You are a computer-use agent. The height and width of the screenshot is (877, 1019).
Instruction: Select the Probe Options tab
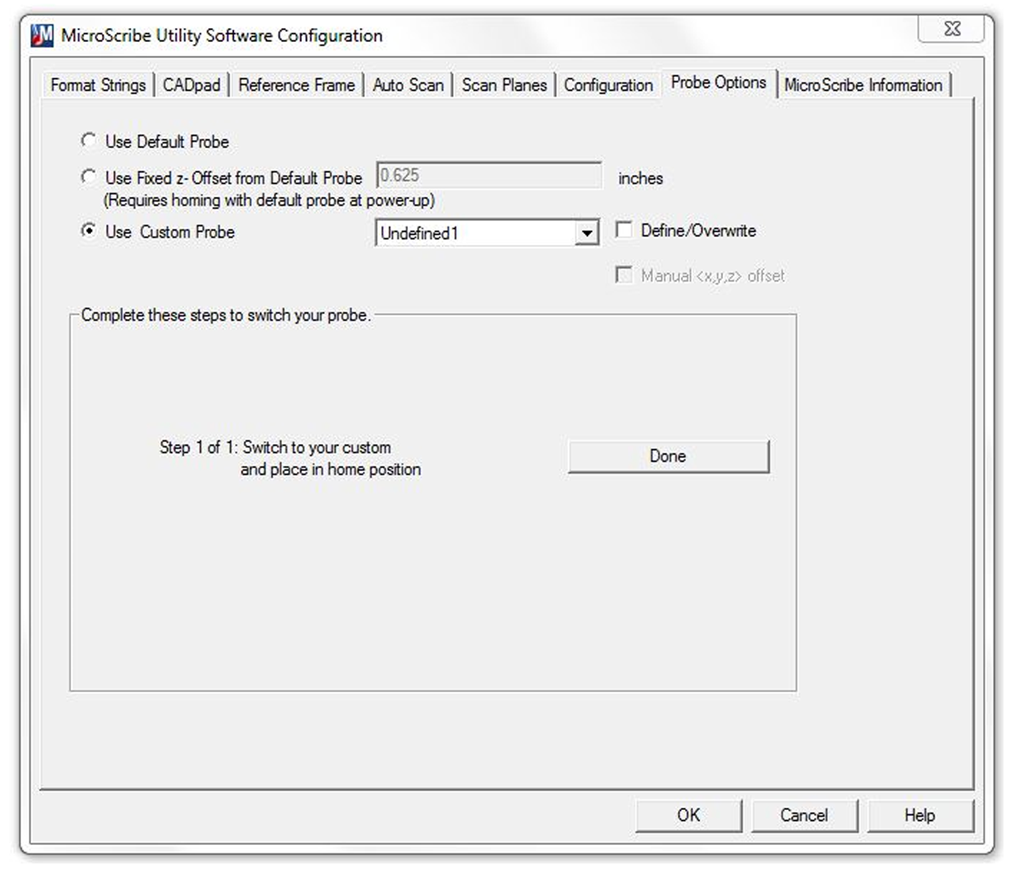point(719,83)
